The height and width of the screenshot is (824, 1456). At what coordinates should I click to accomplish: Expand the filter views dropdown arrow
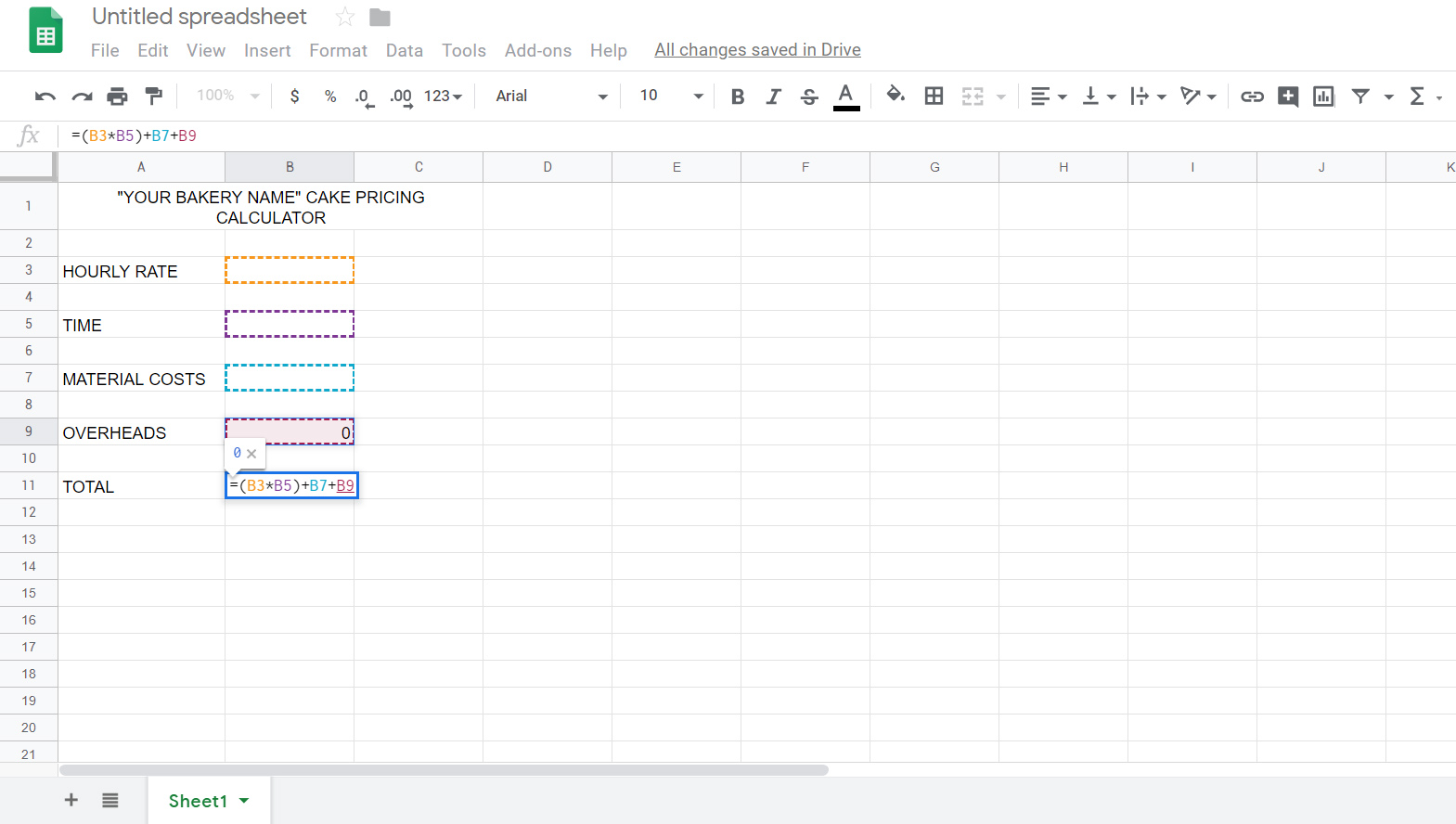(x=1389, y=97)
